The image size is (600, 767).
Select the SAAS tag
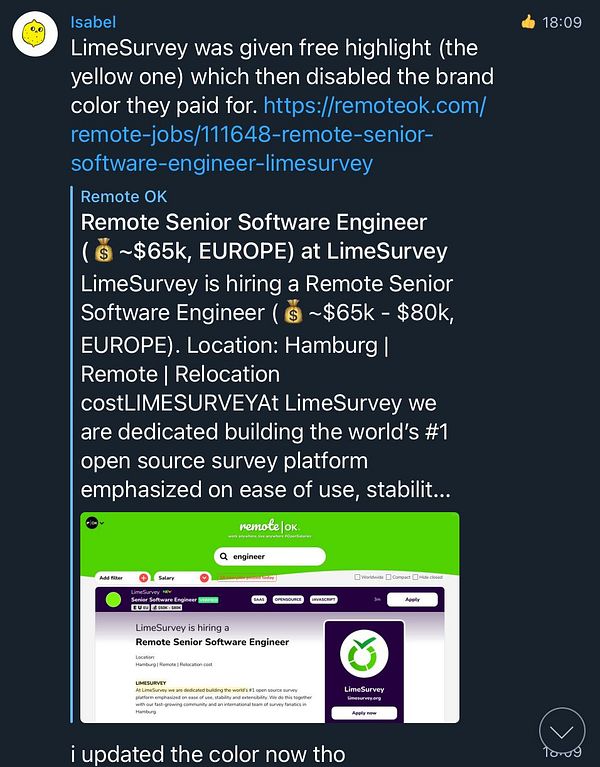coord(258,599)
